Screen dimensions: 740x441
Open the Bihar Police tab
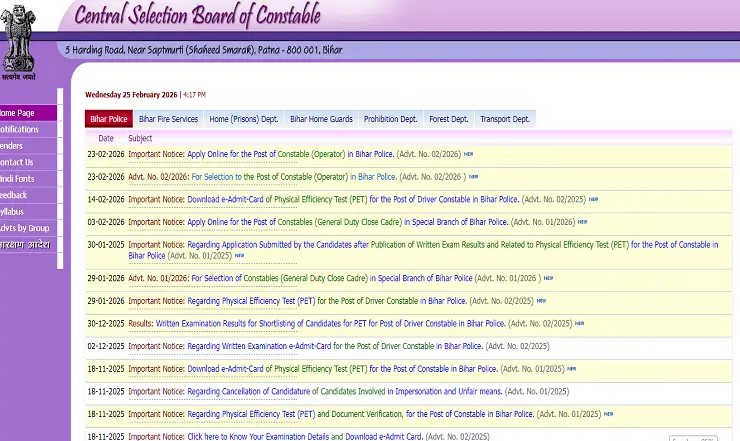(109, 119)
